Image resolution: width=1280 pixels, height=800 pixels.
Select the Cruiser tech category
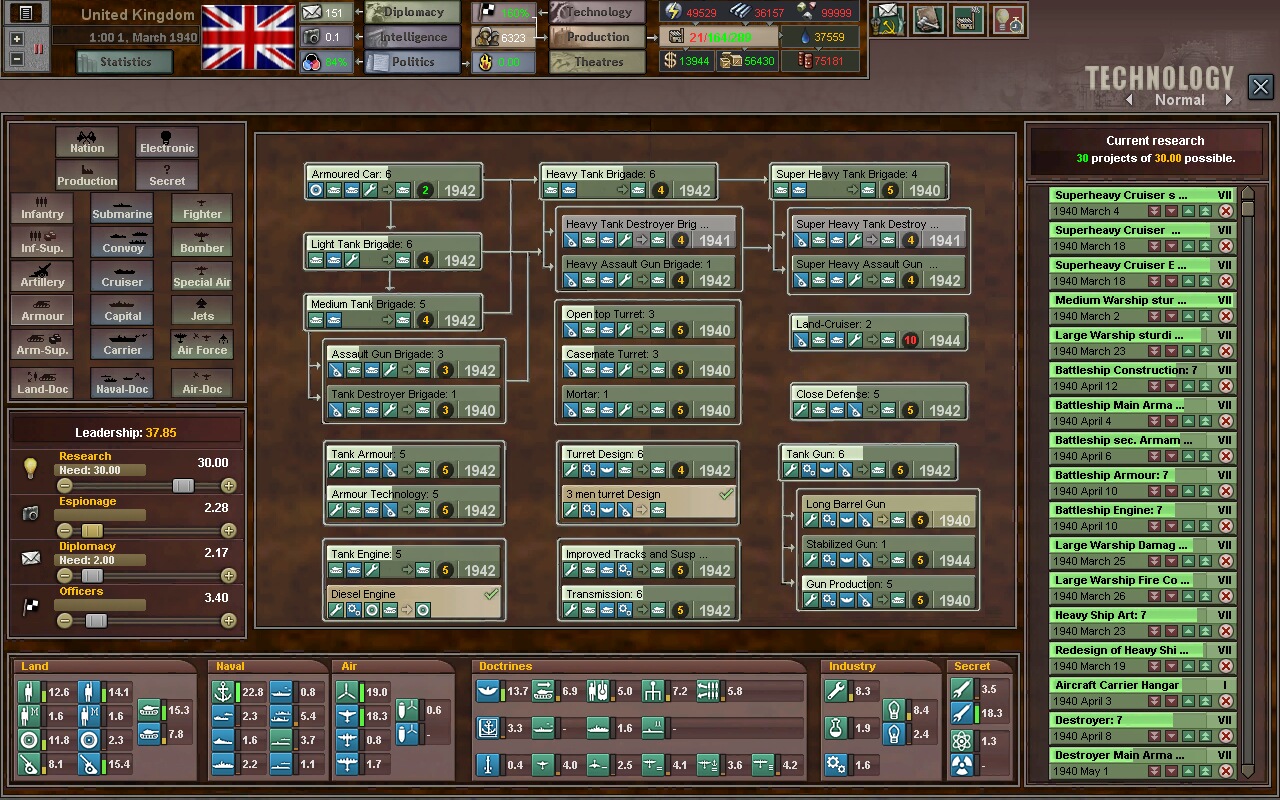(122, 276)
